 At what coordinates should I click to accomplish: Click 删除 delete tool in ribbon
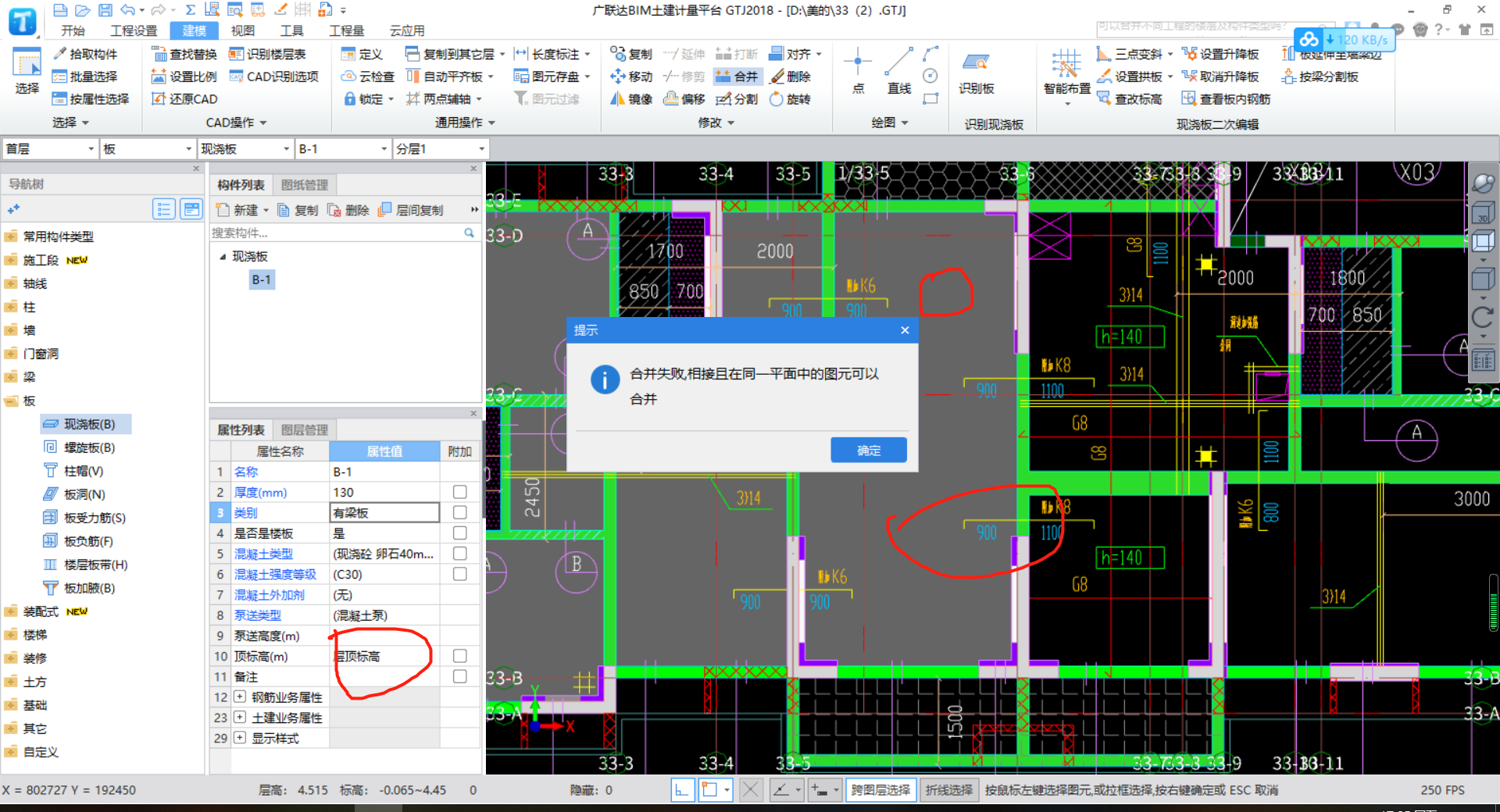click(790, 77)
